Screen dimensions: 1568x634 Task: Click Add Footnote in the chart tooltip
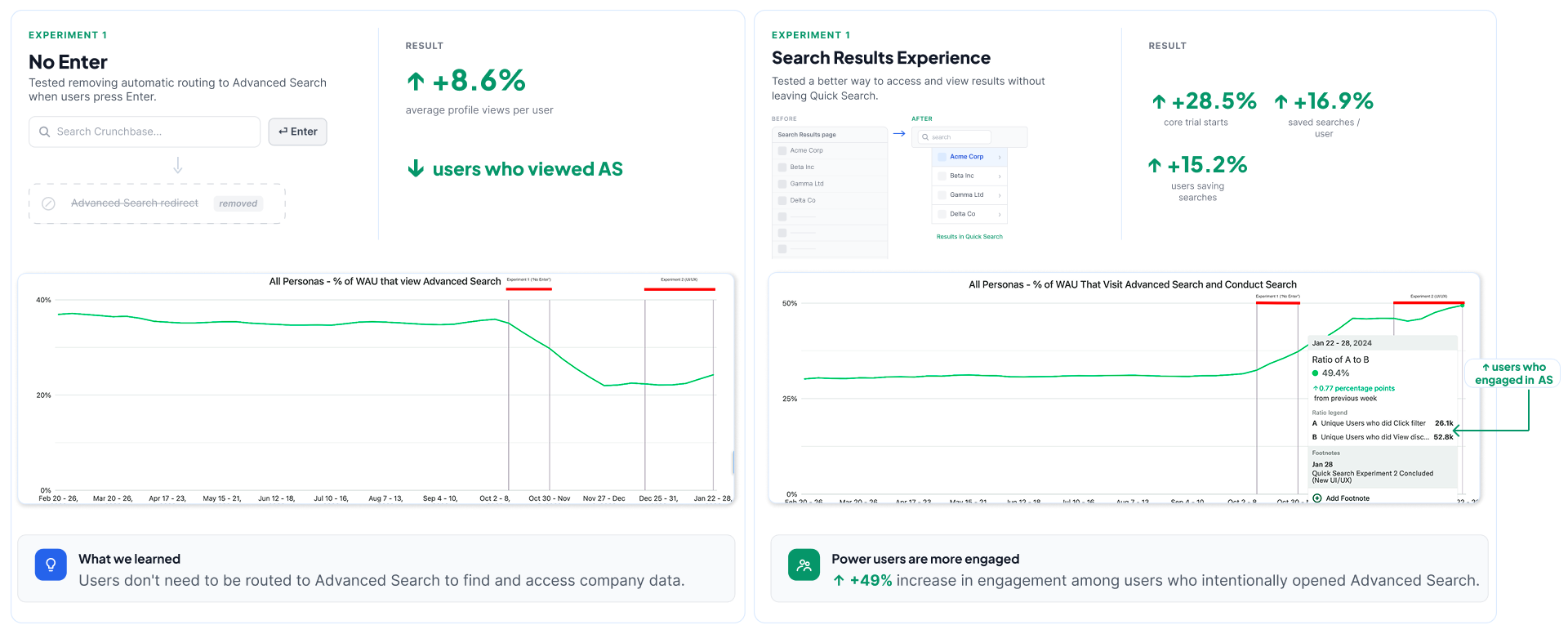point(1341,498)
